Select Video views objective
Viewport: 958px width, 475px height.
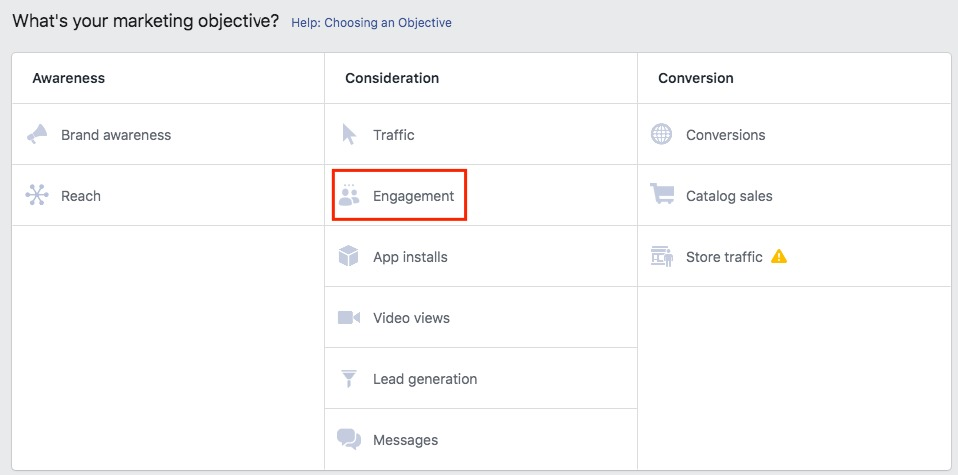(411, 318)
